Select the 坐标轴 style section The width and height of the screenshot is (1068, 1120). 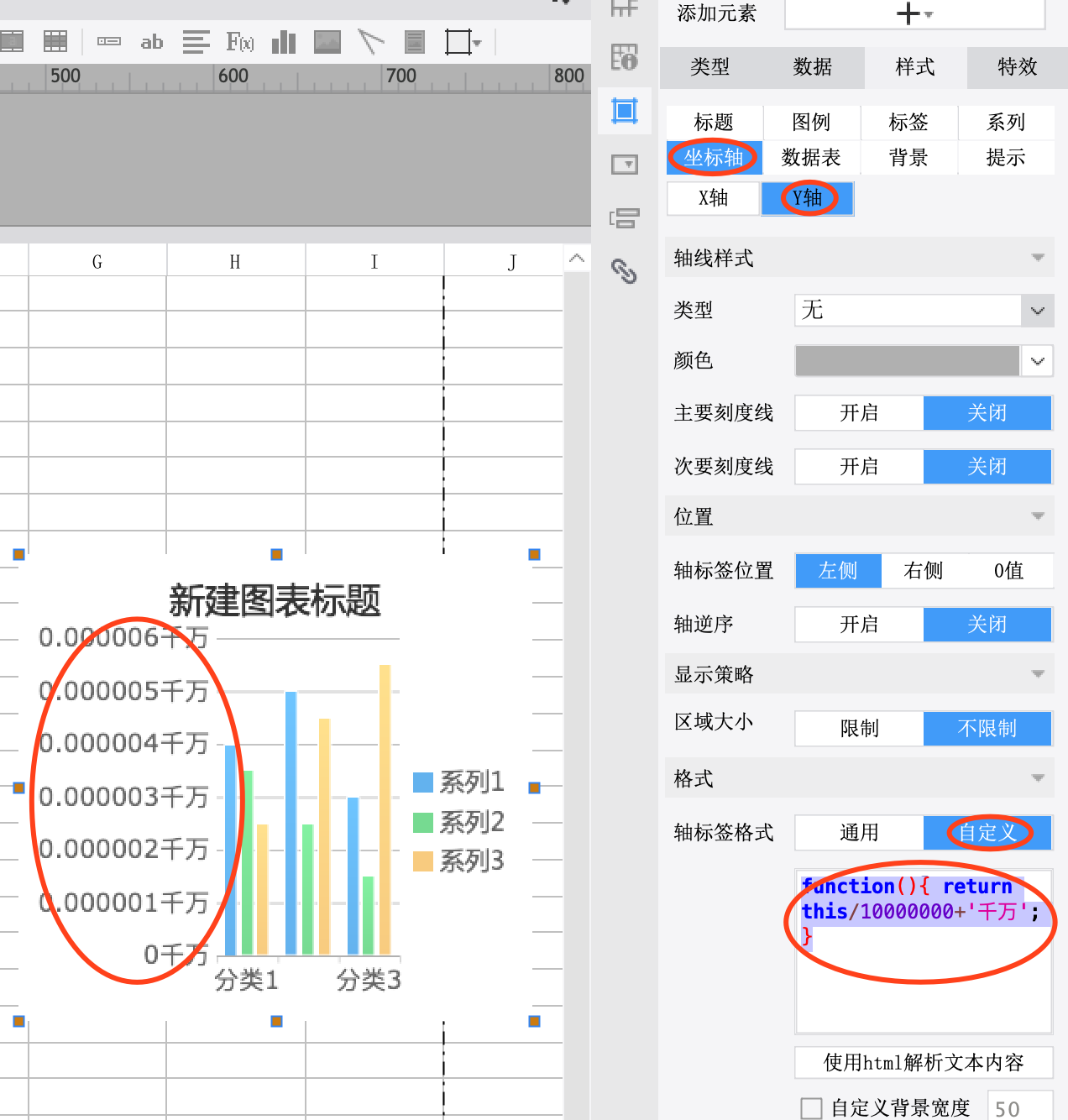(715, 158)
